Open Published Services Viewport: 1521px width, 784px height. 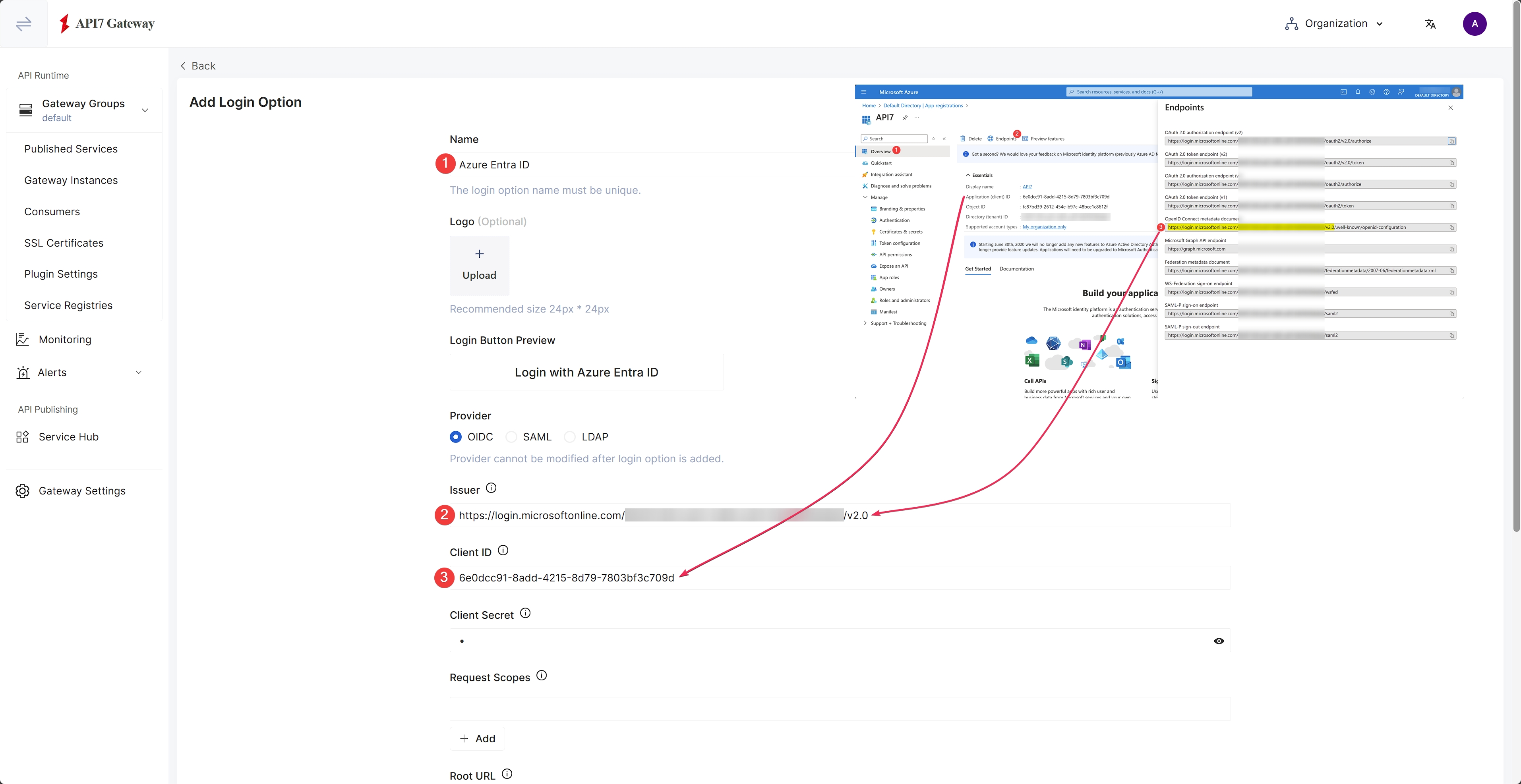71,149
